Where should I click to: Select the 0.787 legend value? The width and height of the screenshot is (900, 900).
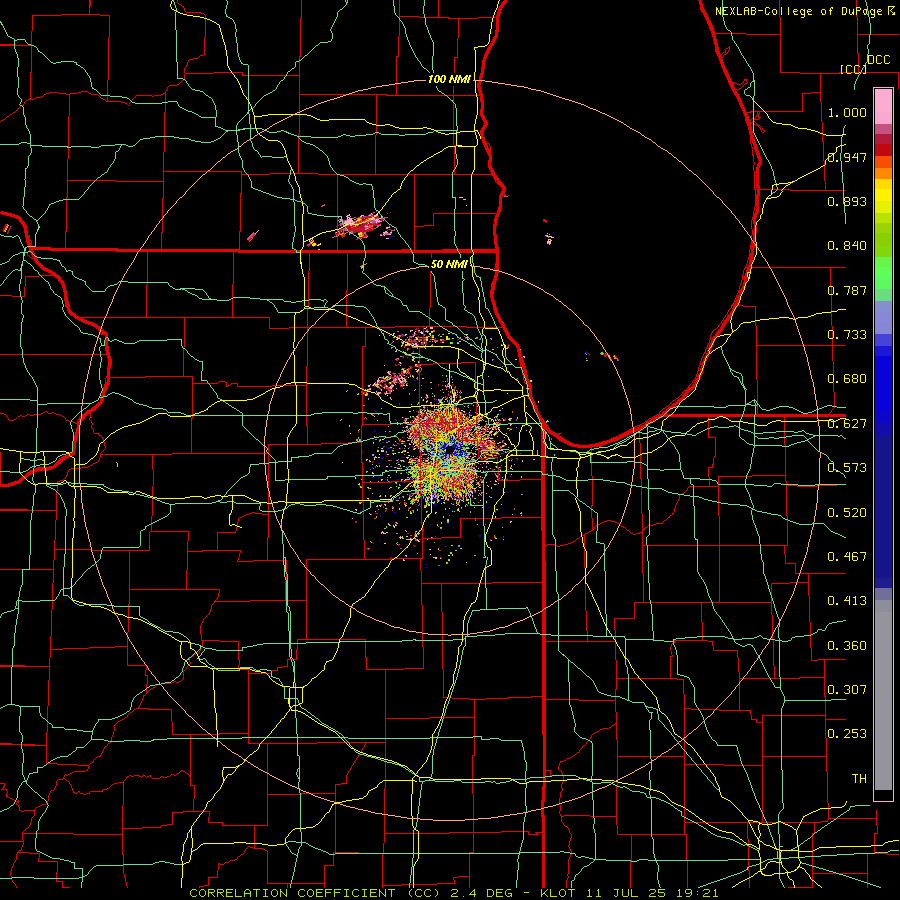point(847,290)
